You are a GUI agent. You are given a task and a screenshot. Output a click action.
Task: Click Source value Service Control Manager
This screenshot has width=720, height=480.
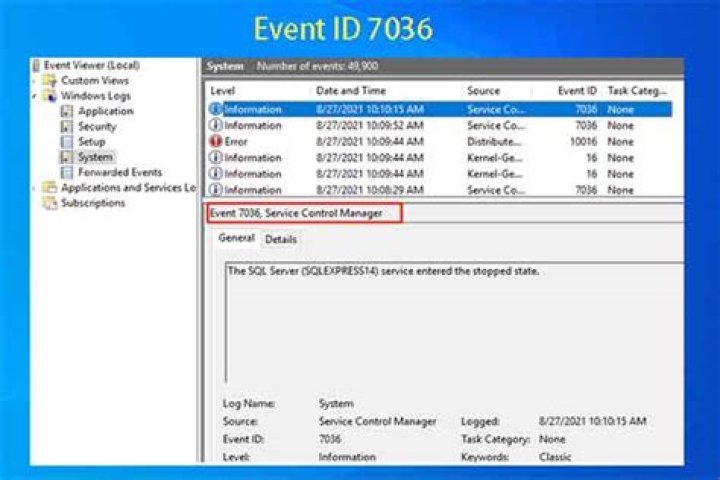(377, 421)
